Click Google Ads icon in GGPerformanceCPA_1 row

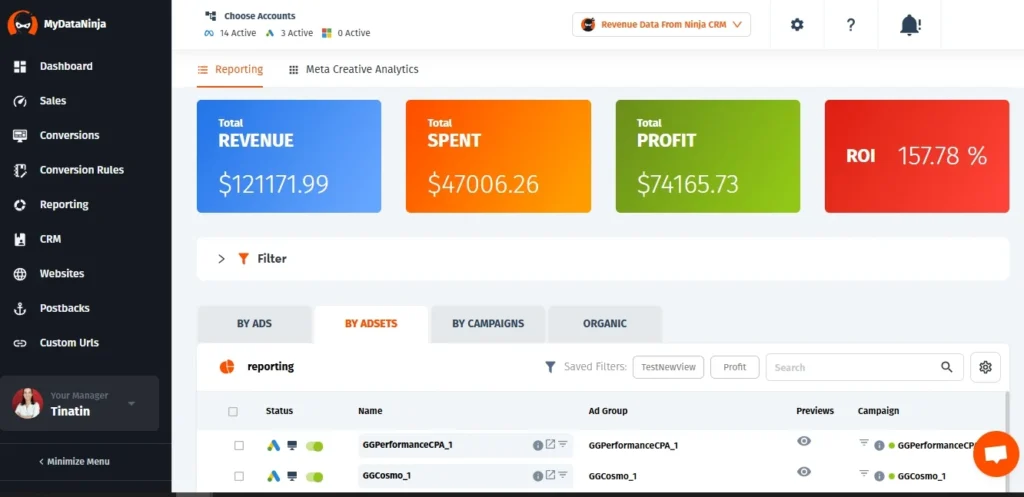tap(274, 445)
